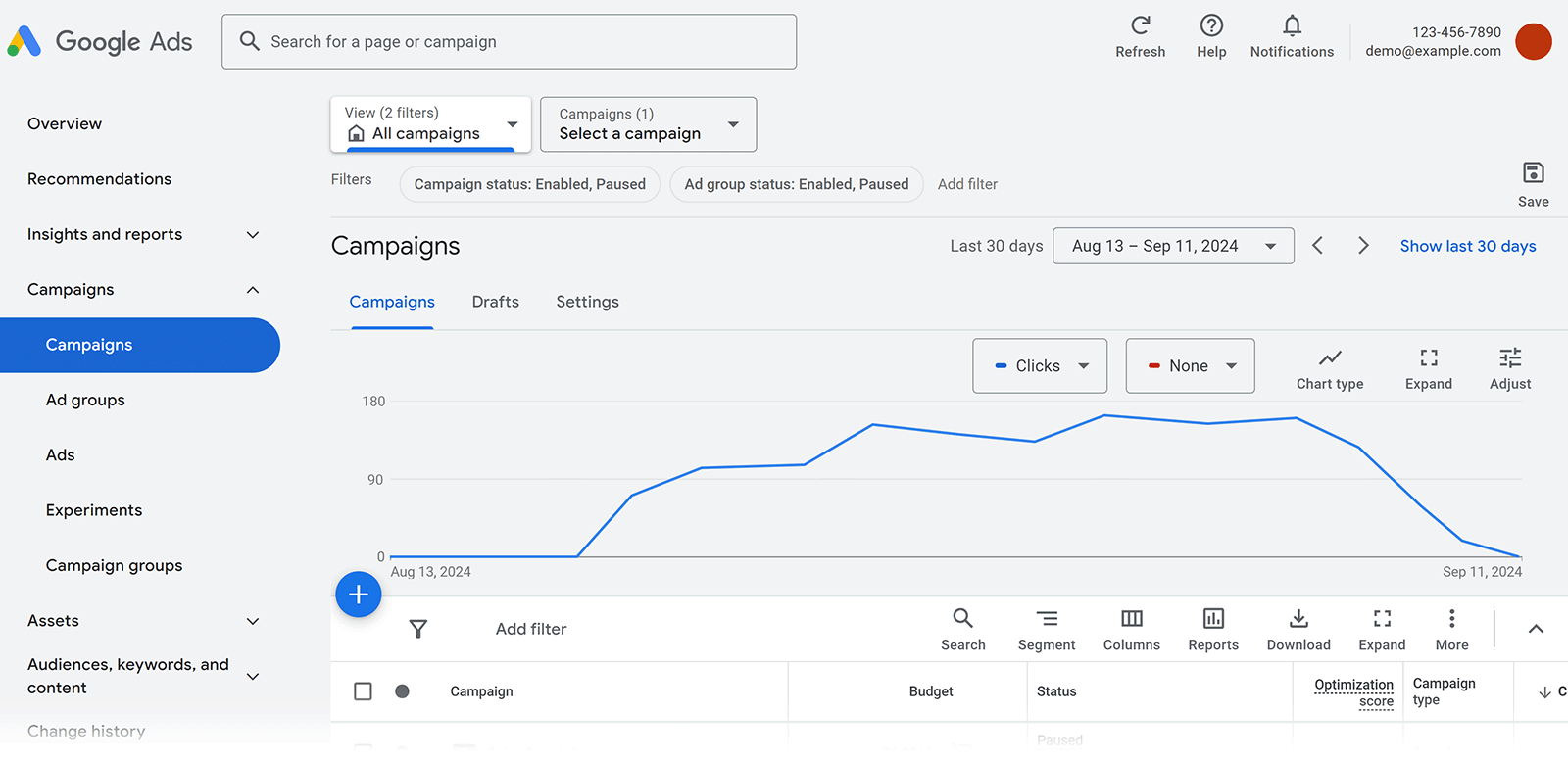Image resolution: width=1568 pixels, height=761 pixels.
Task: Open the Segment options
Action: tap(1047, 629)
